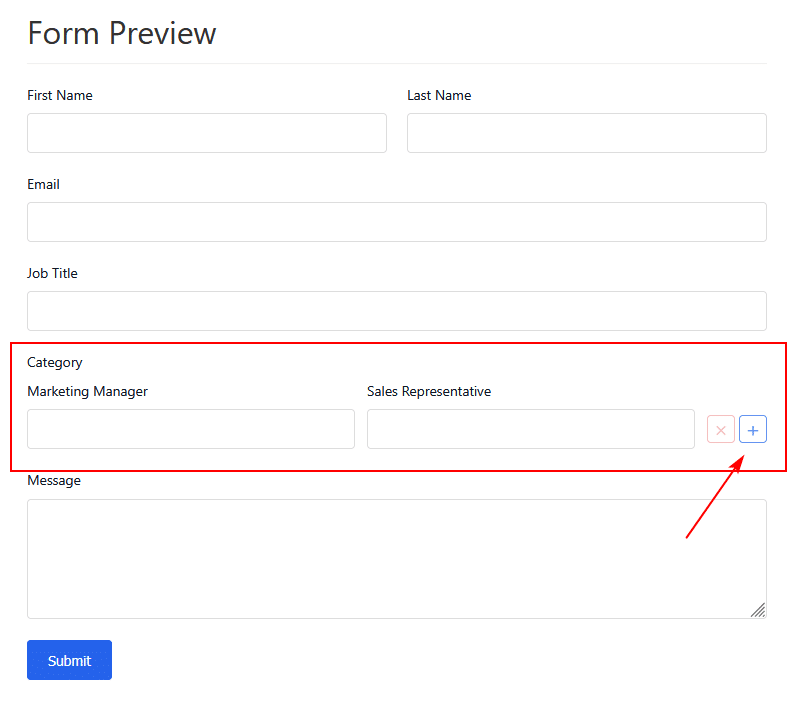Click the Form Preview heading
The width and height of the screenshot is (794, 705).
pos(122,34)
